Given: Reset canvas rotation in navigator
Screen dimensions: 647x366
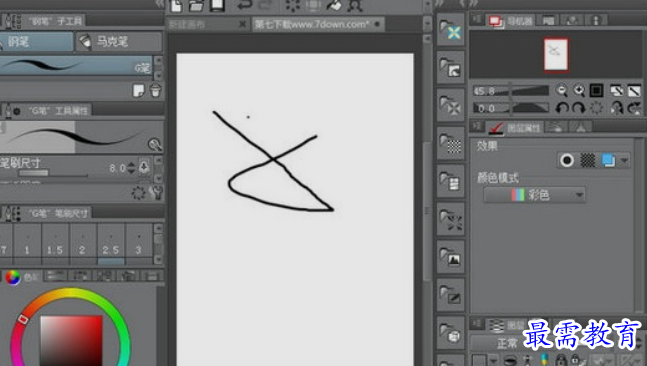Looking at the screenshot, I should click(x=596, y=108).
